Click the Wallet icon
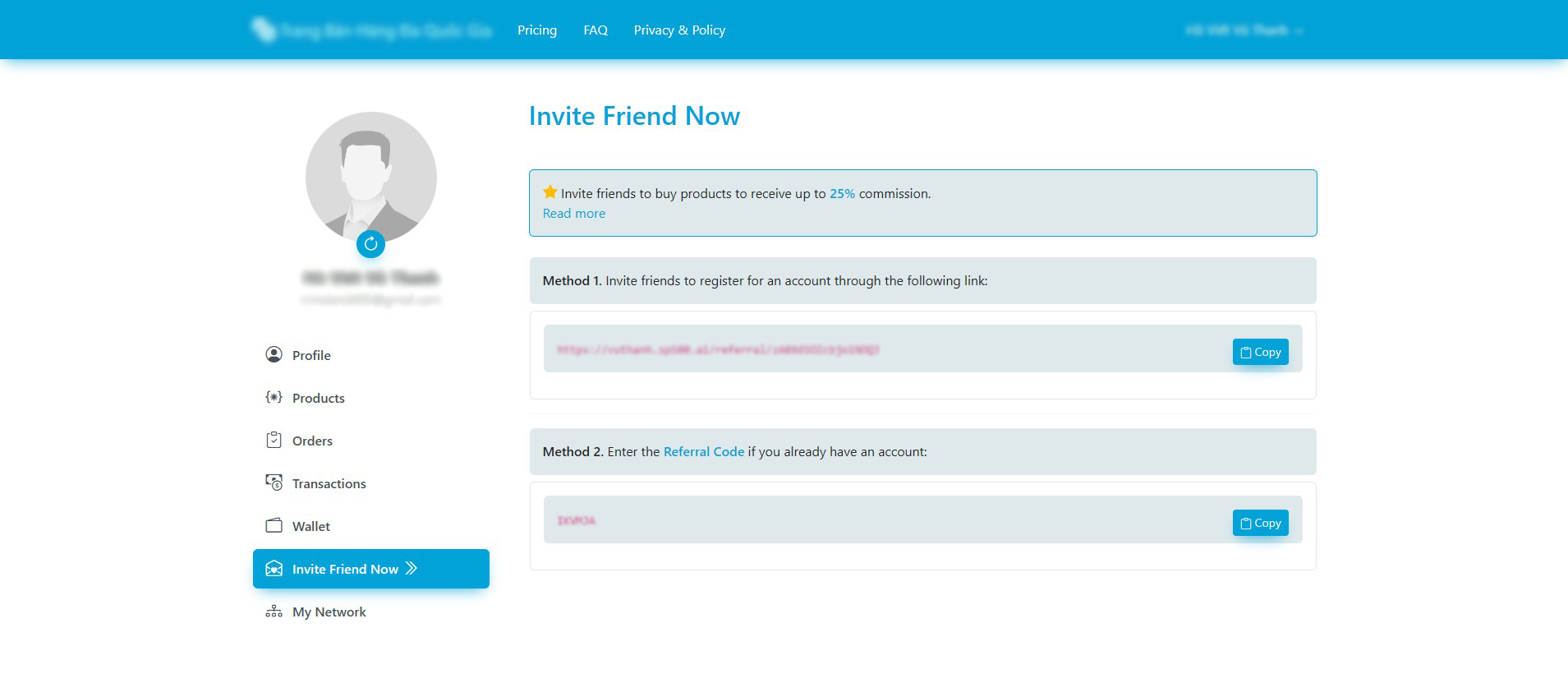The height and width of the screenshot is (674, 1568). 274,525
